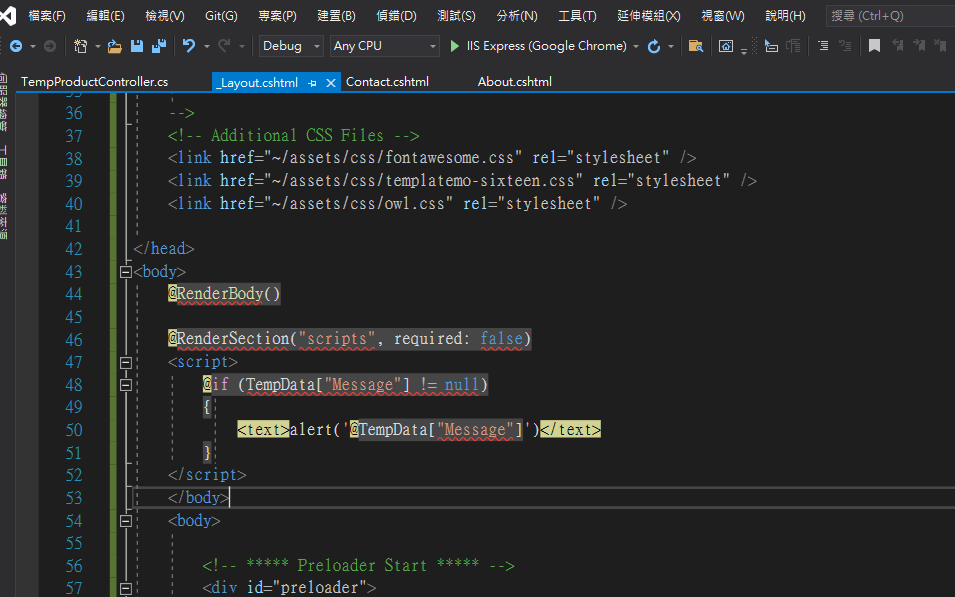
Task: Save the current file with the single disk icon
Action: [x=137, y=46]
